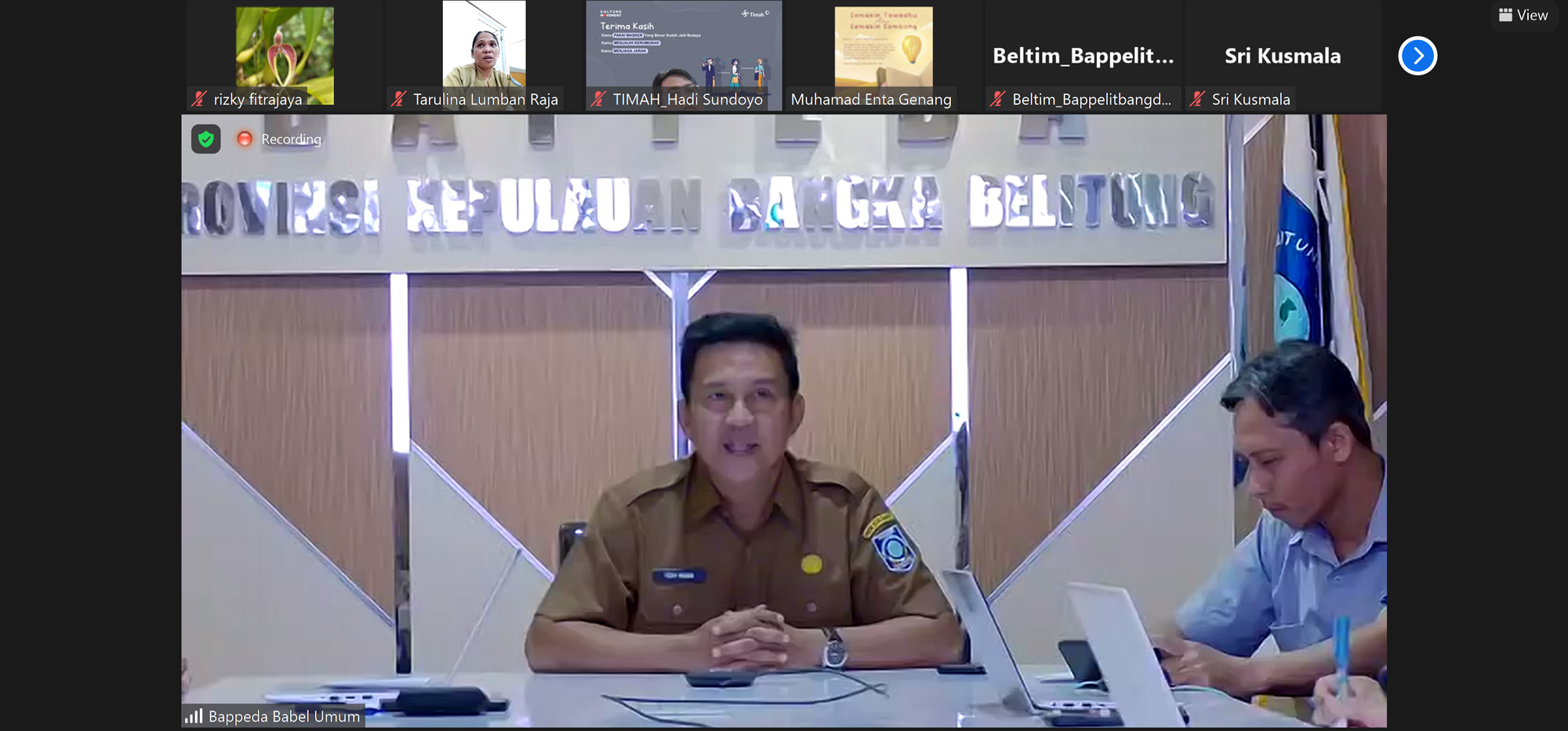The height and width of the screenshot is (731, 1568).
Task: Open the View layout menu
Action: click(x=1523, y=15)
